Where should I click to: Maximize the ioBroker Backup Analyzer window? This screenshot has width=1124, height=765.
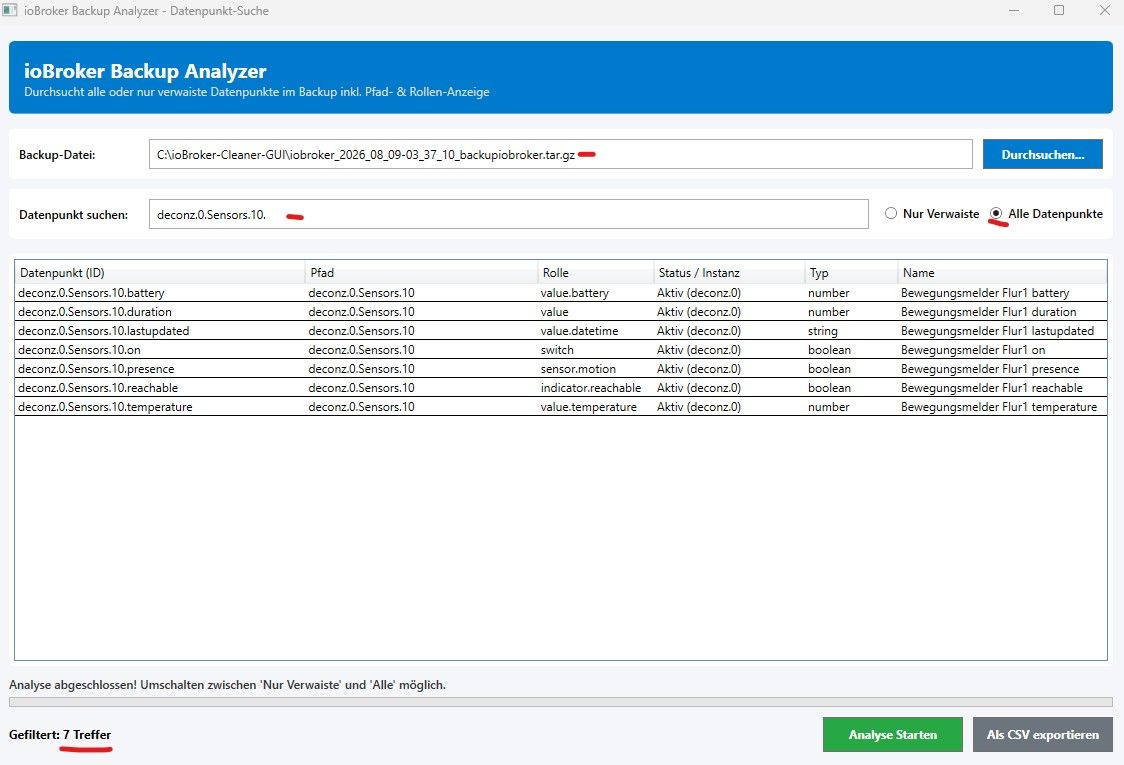tap(1059, 10)
